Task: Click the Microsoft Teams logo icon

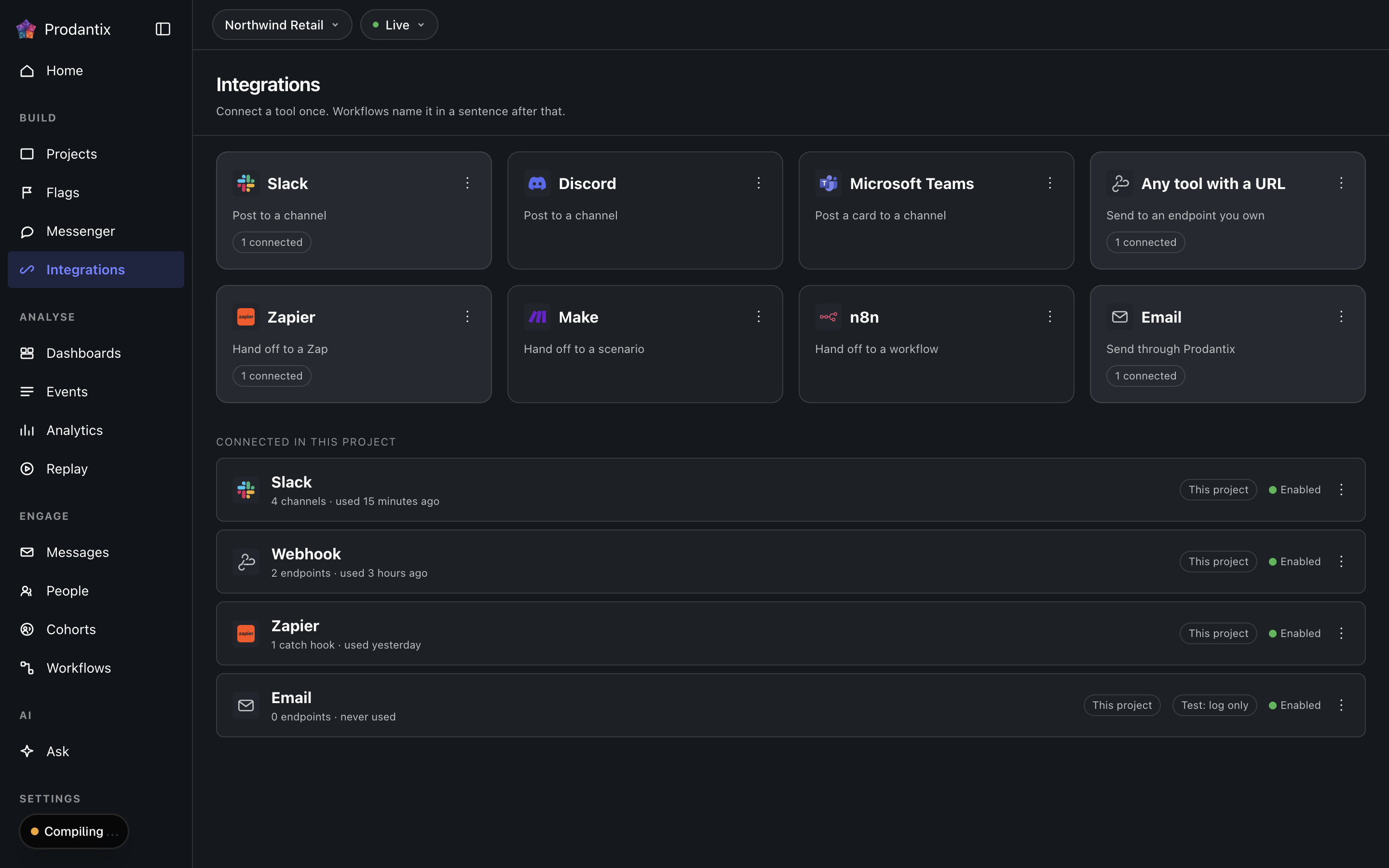Action: pos(828,183)
